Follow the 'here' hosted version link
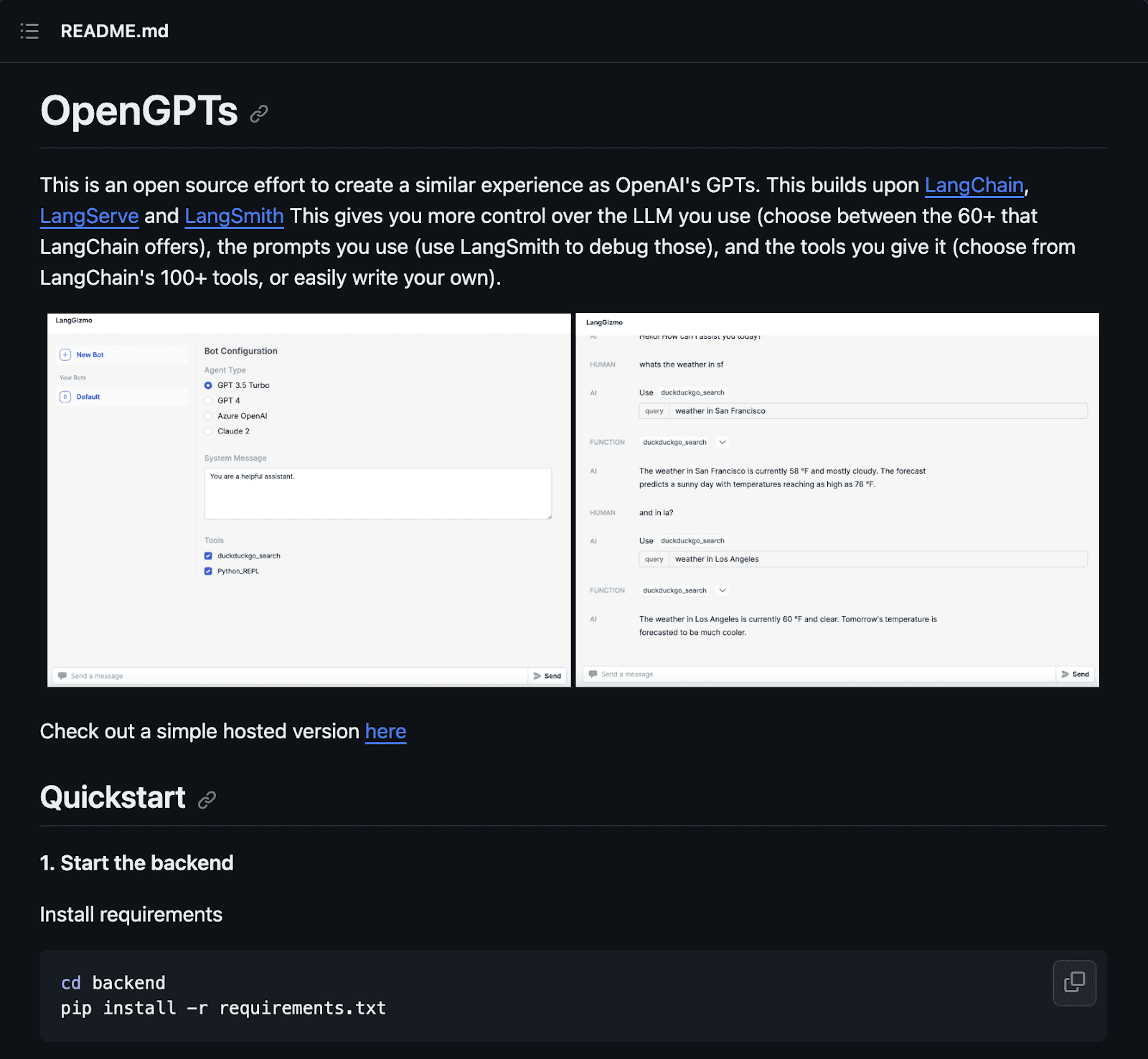 [385, 731]
